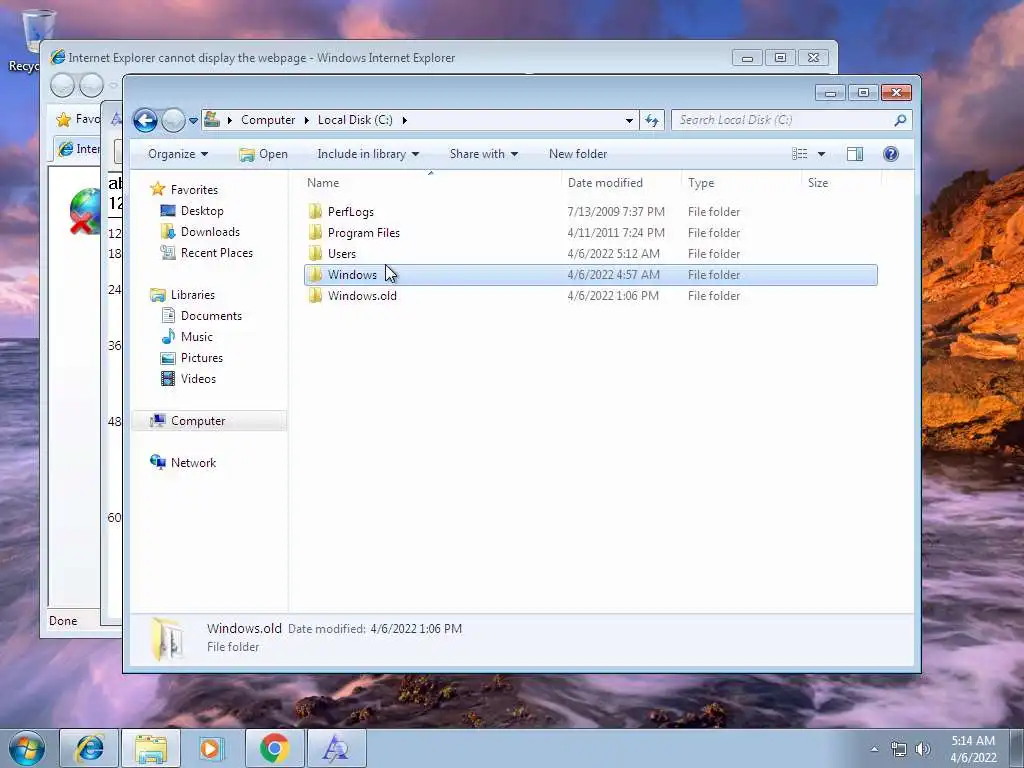
Task: Open the Windows Start button
Action: pos(27,748)
